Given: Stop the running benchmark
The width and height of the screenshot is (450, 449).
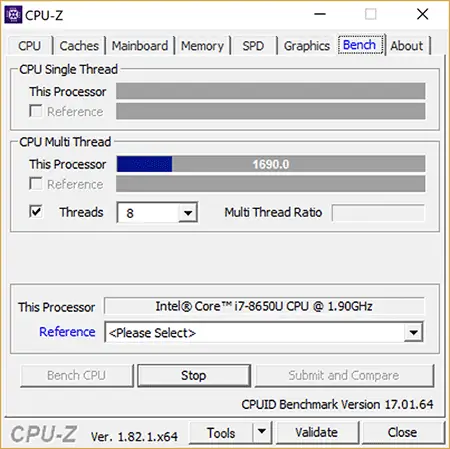Looking at the screenshot, I should click(194, 376).
